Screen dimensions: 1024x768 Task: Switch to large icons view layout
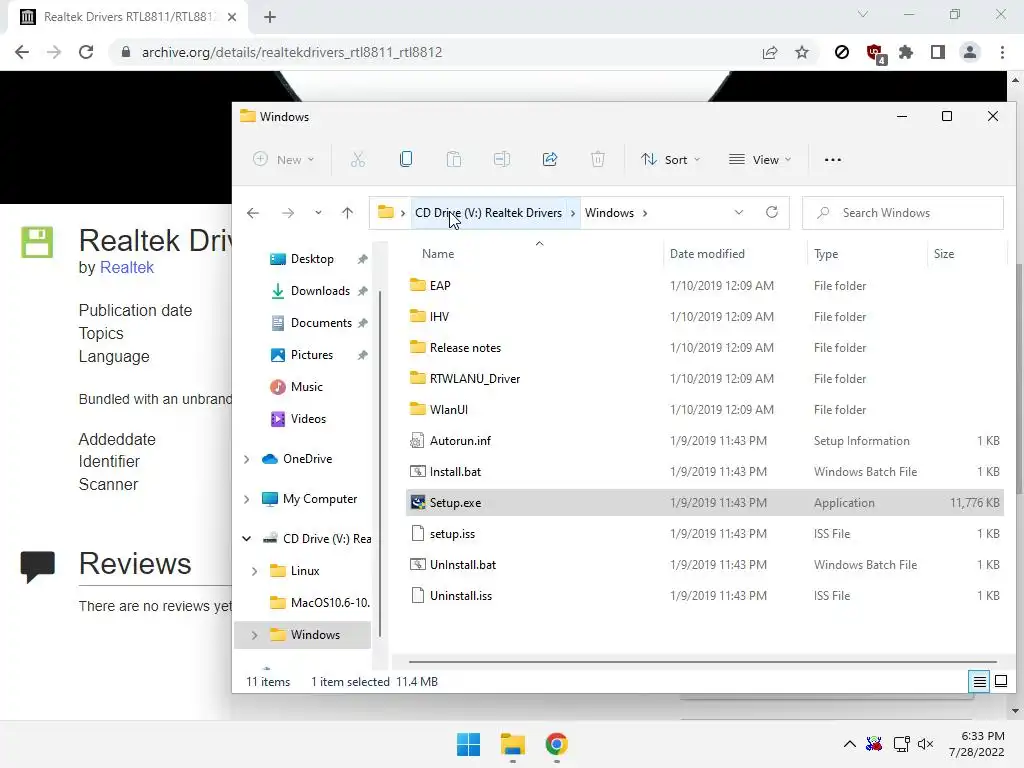pos(1000,682)
